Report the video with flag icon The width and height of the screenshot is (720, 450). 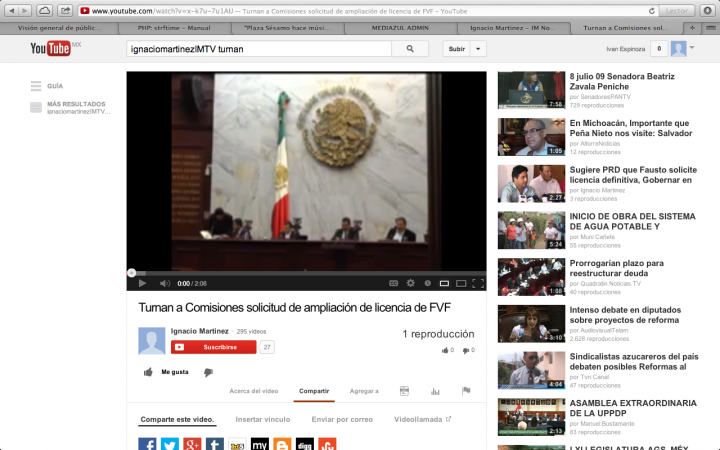pos(466,391)
